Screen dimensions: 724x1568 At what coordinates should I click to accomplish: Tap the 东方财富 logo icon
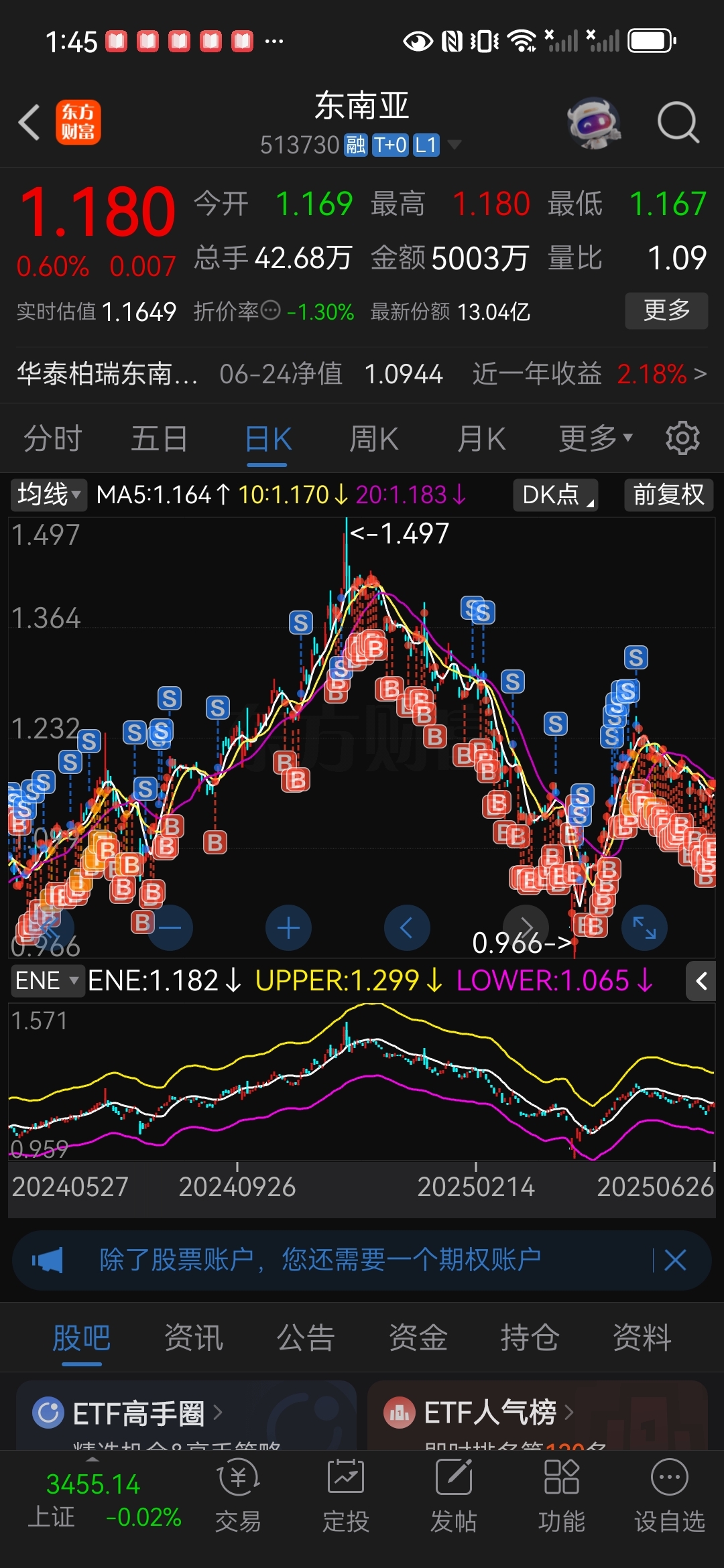point(78,122)
